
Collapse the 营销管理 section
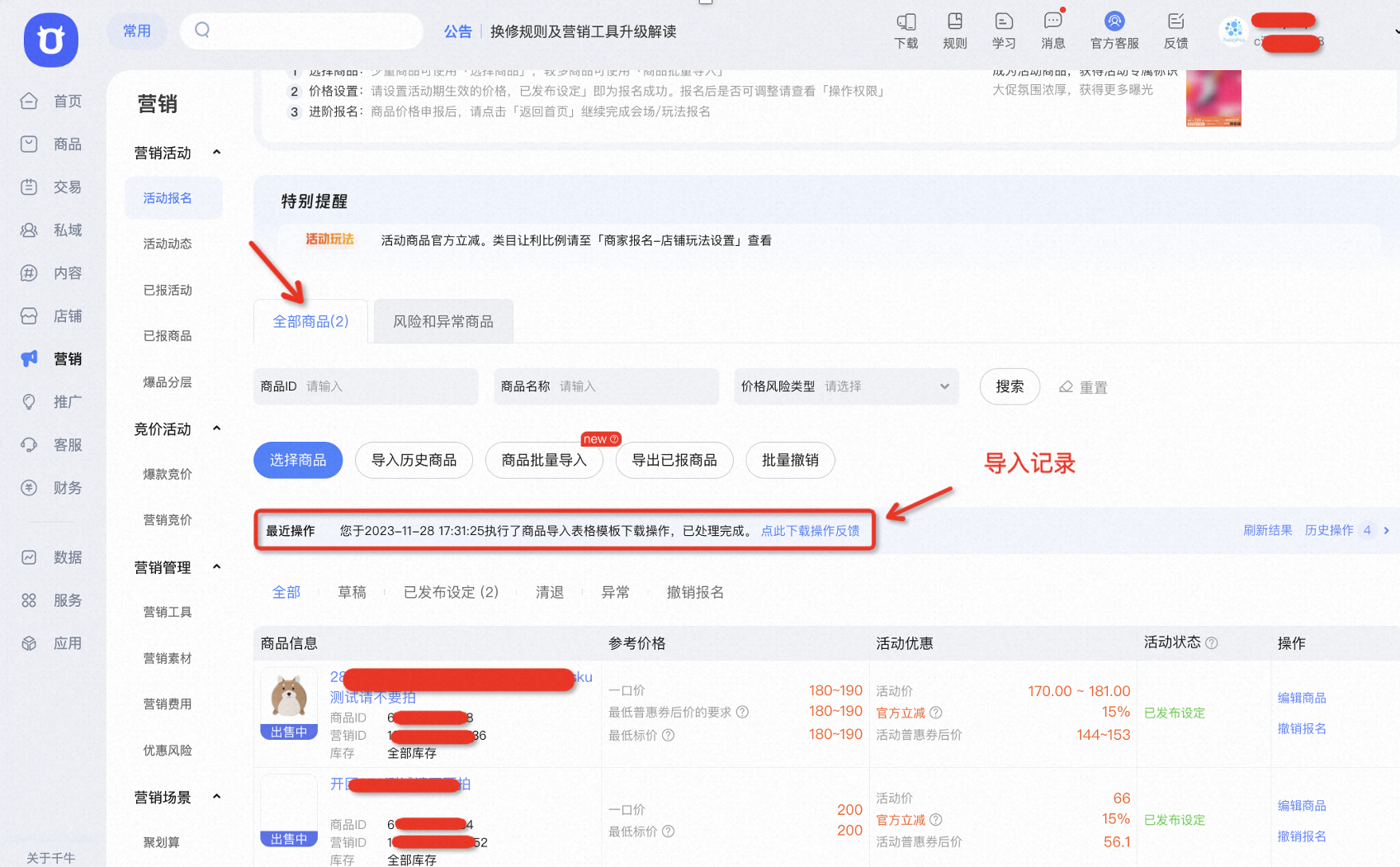tap(217, 566)
